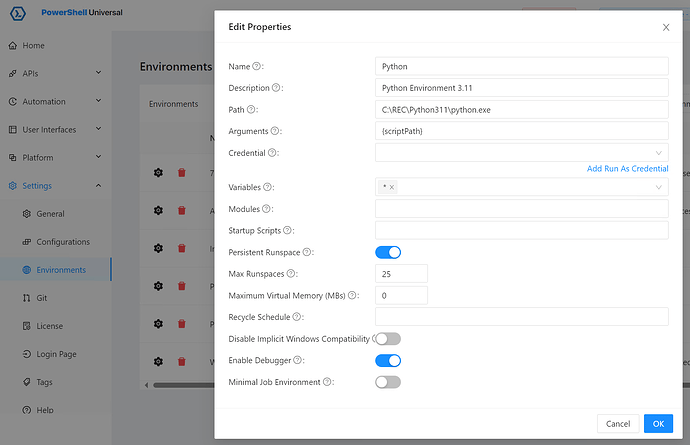Click the Path input field
Screen dimensions: 690x445
(521, 110)
